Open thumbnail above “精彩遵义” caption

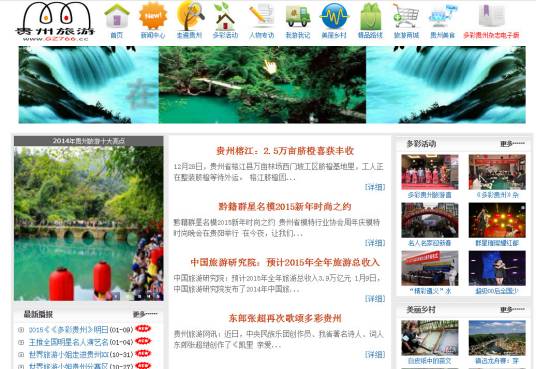coord(430,268)
